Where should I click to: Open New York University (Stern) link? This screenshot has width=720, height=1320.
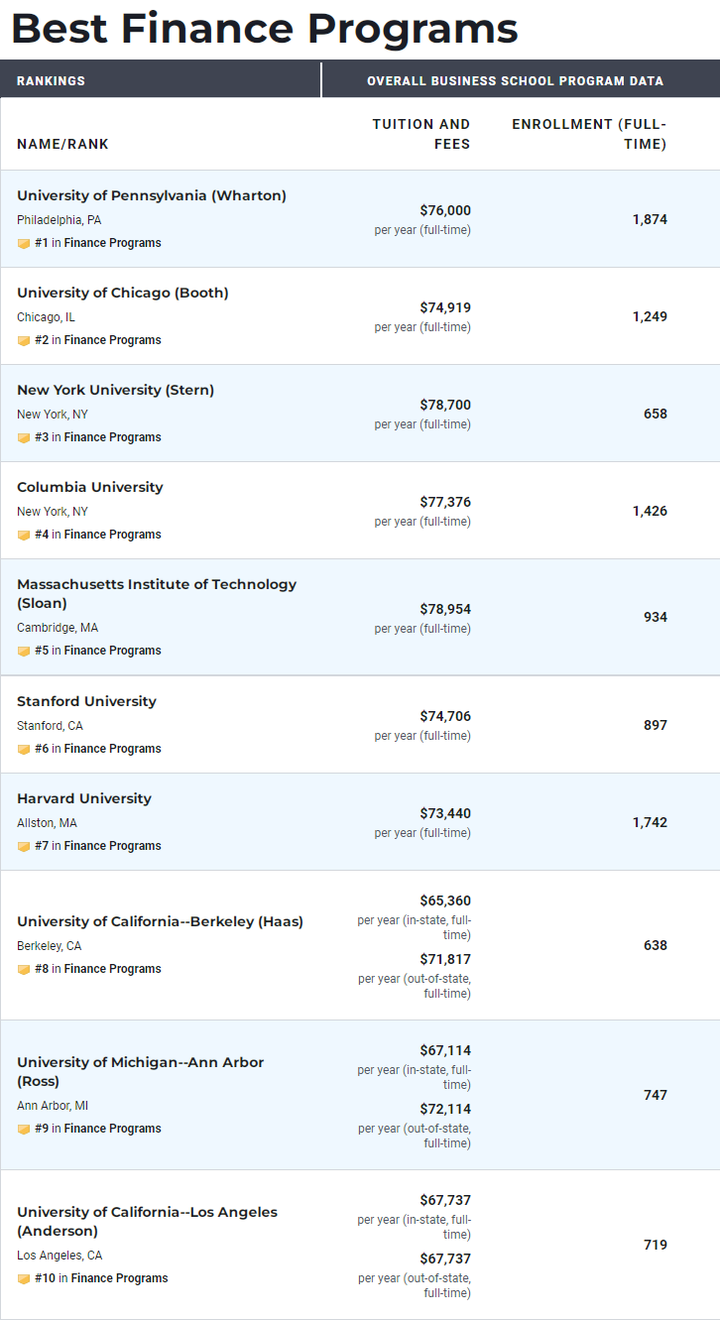(x=115, y=390)
